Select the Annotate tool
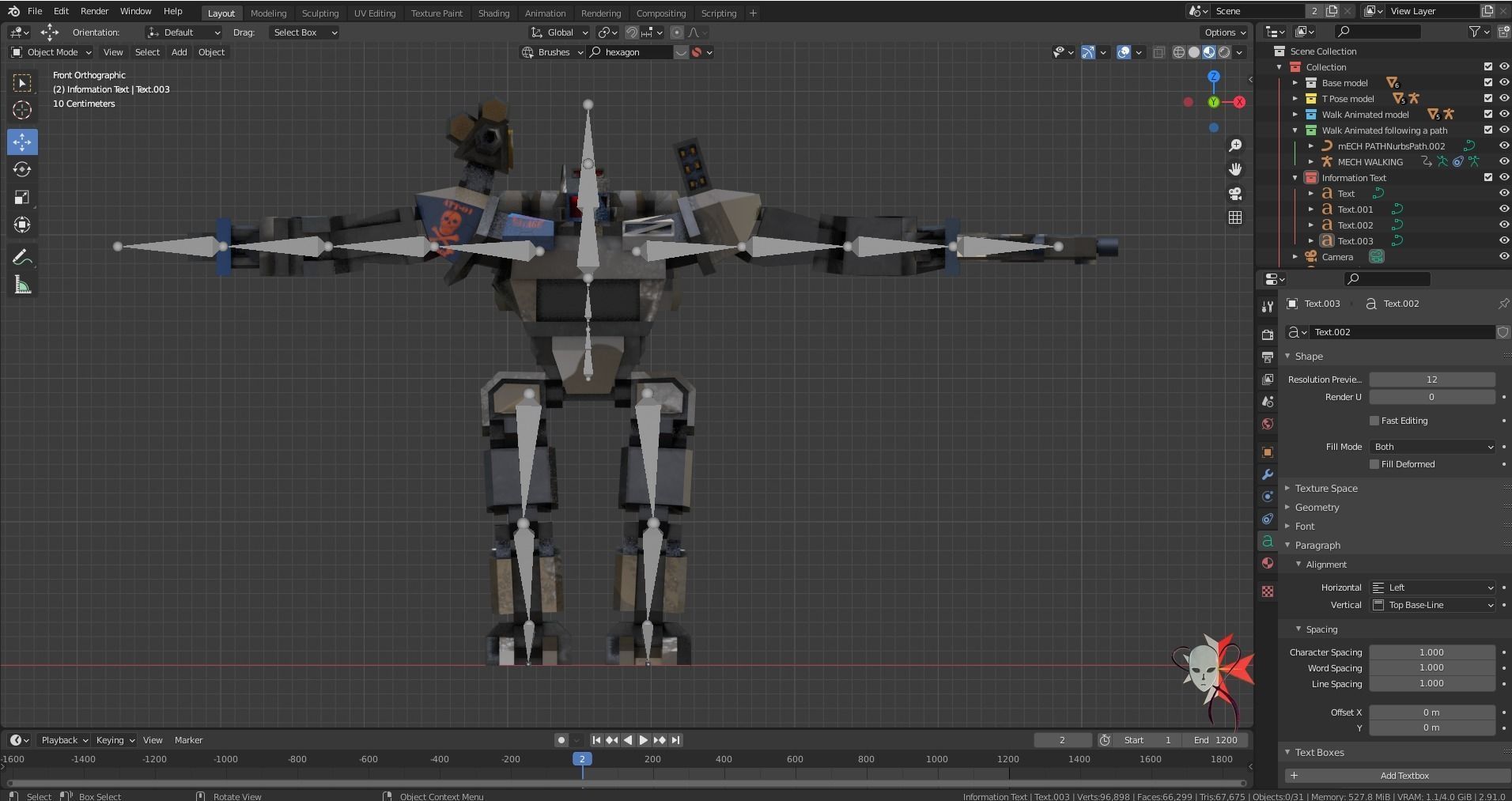This screenshot has width=1512, height=801. click(x=22, y=256)
